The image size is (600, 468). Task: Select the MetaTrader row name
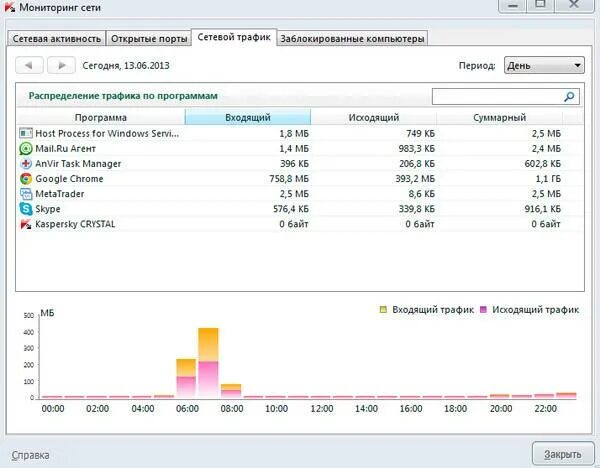pos(60,194)
